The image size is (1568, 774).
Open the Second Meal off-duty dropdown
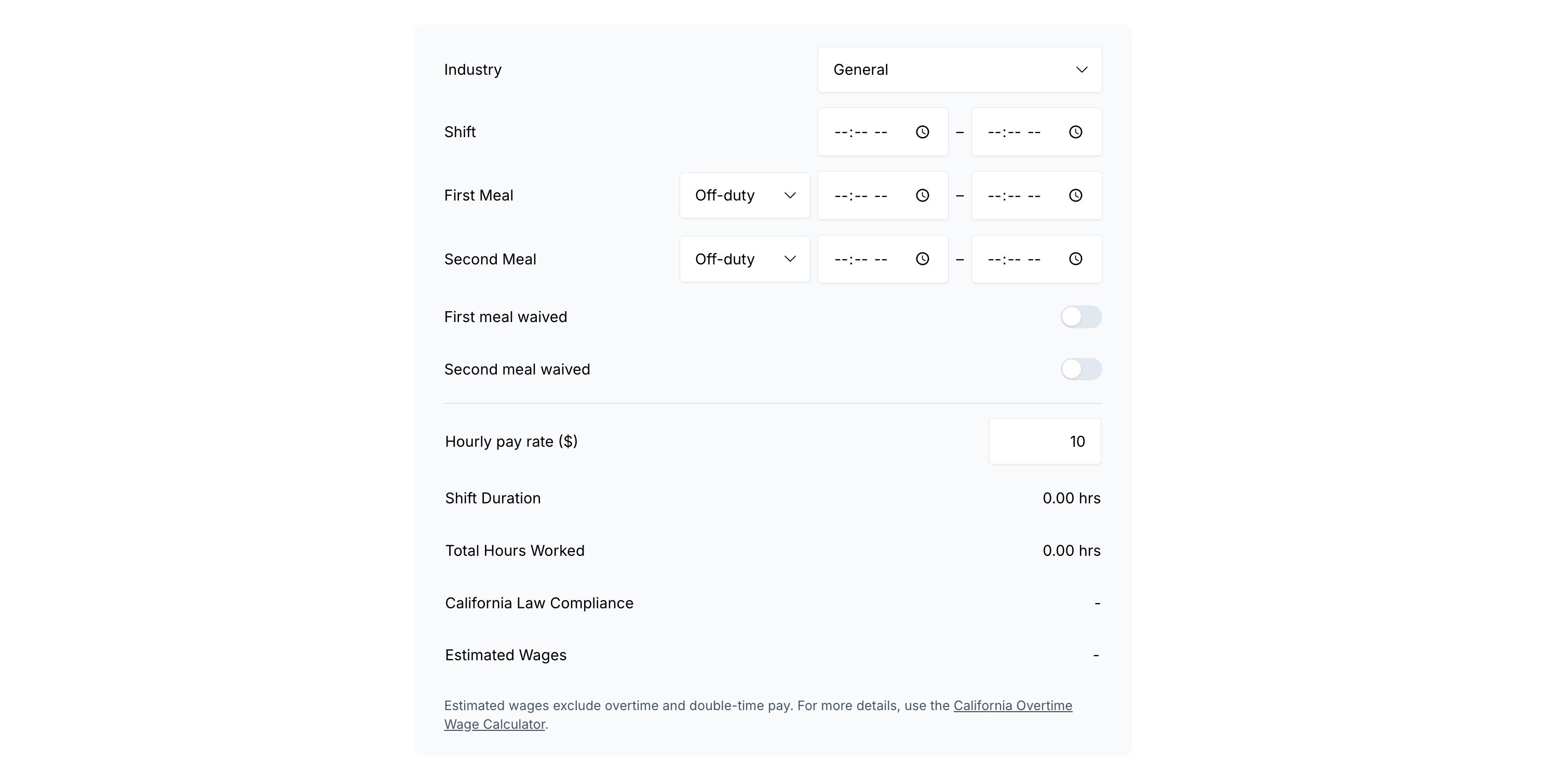coord(745,259)
